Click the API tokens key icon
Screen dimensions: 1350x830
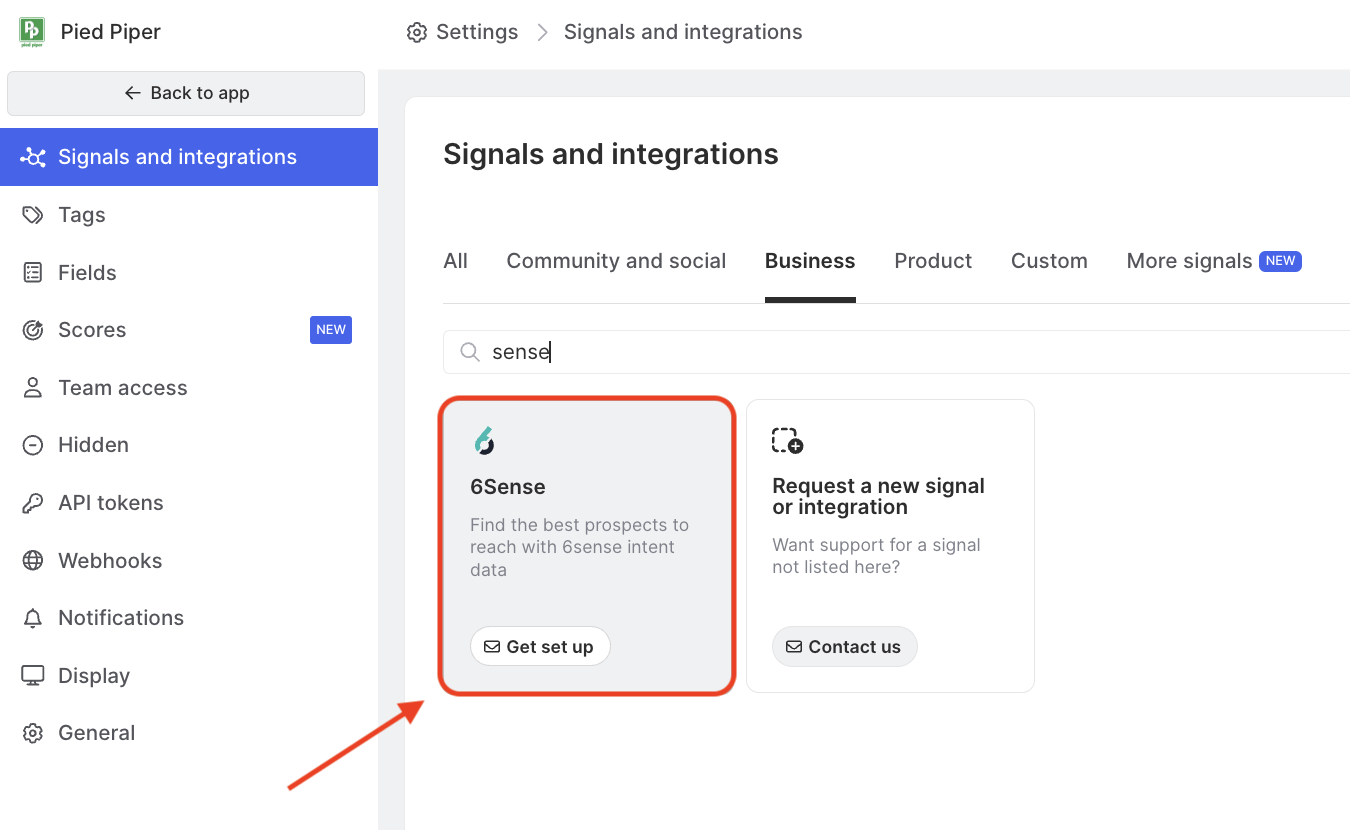tap(33, 503)
